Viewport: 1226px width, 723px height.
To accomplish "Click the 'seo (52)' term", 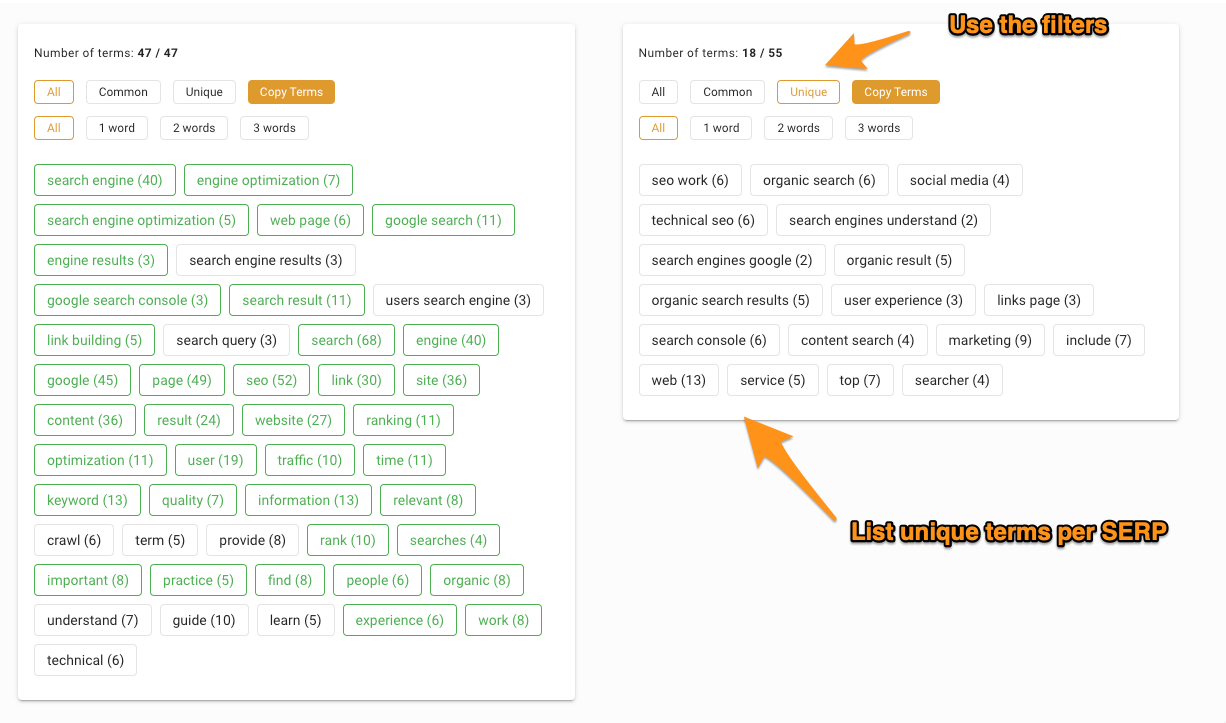I will (x=271, y=380).
